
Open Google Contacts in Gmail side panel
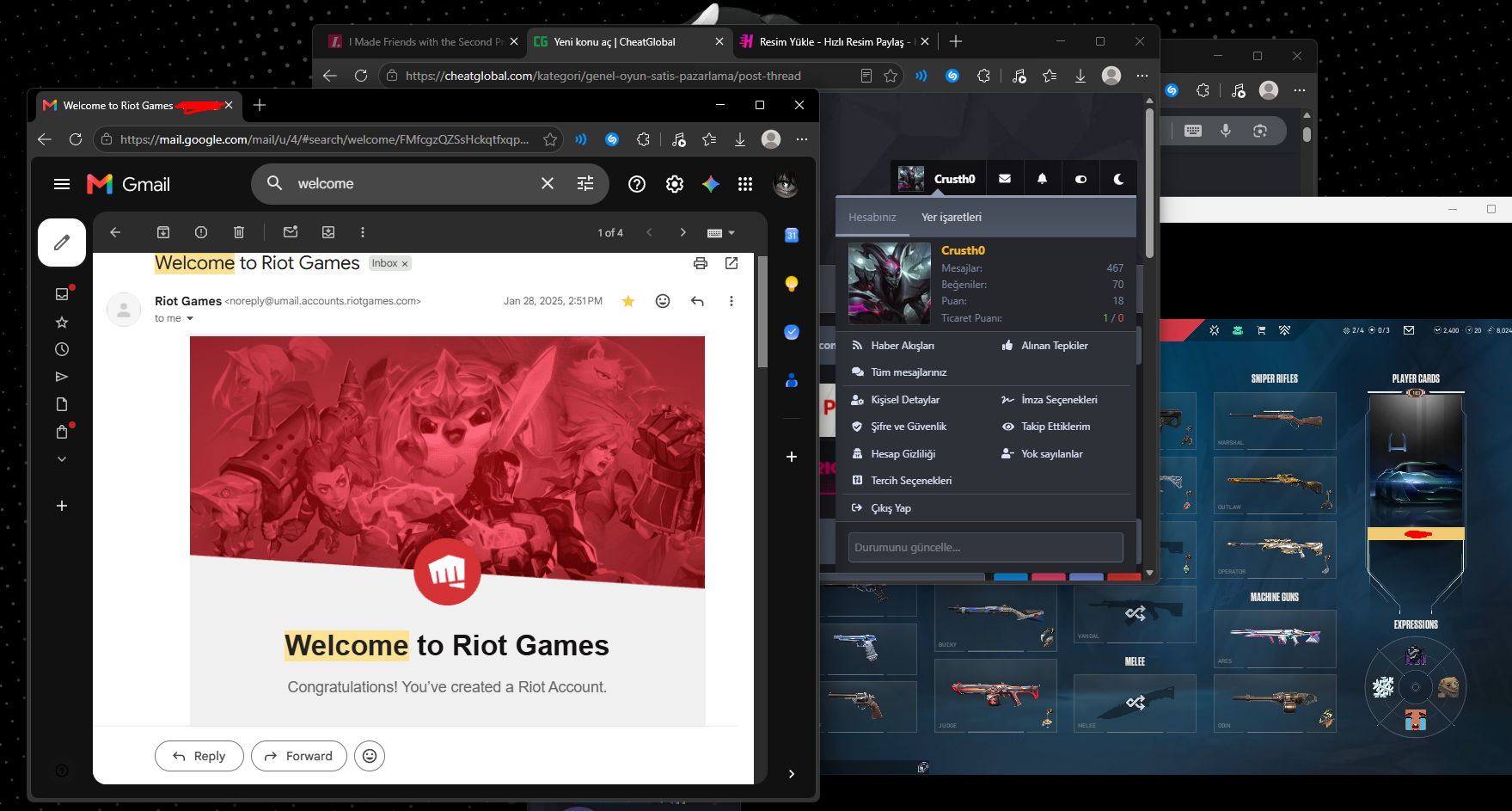pyautogui.click(x=792, y=380)
